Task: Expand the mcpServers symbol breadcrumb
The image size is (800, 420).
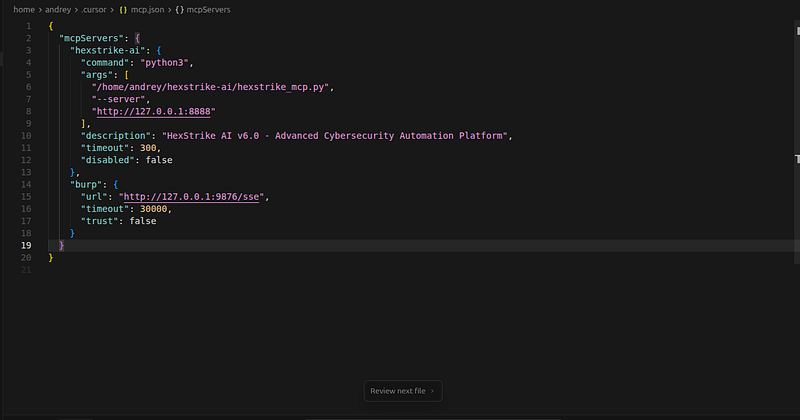Action: coord(208,10)
